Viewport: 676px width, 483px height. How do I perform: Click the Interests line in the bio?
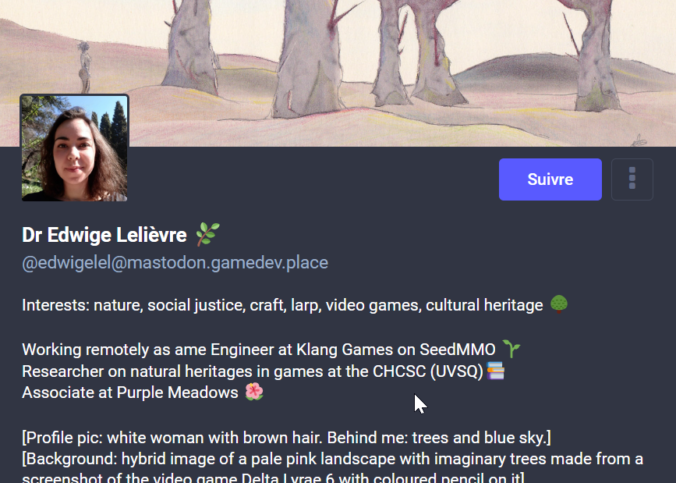coord(295,305)
